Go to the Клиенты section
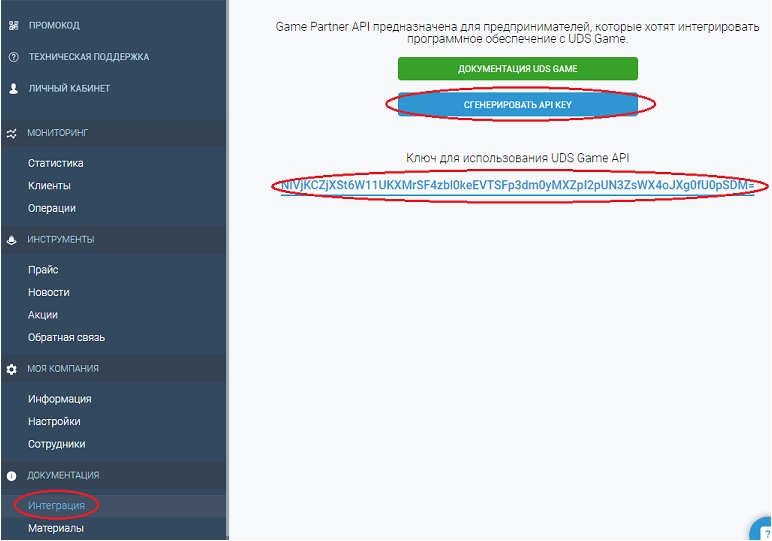Screen dimensions: 772x541 tap(49, 186)
